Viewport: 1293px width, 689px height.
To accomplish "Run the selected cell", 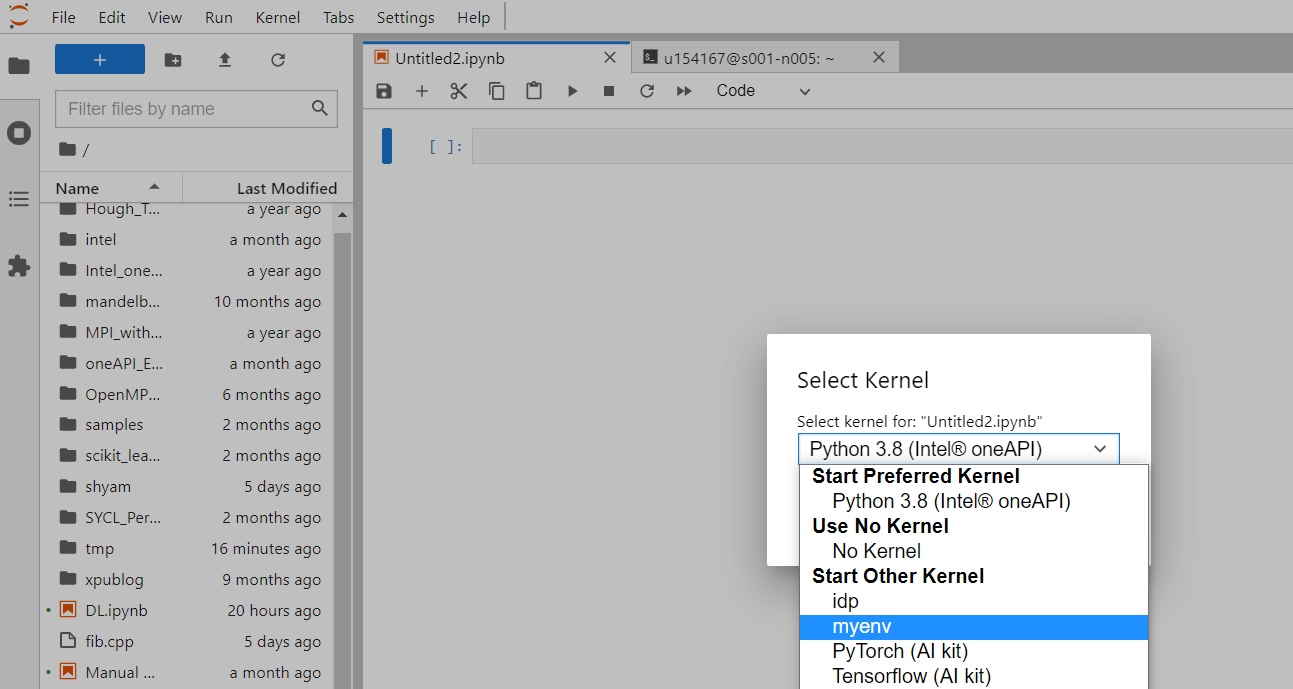I will (572, 91).
